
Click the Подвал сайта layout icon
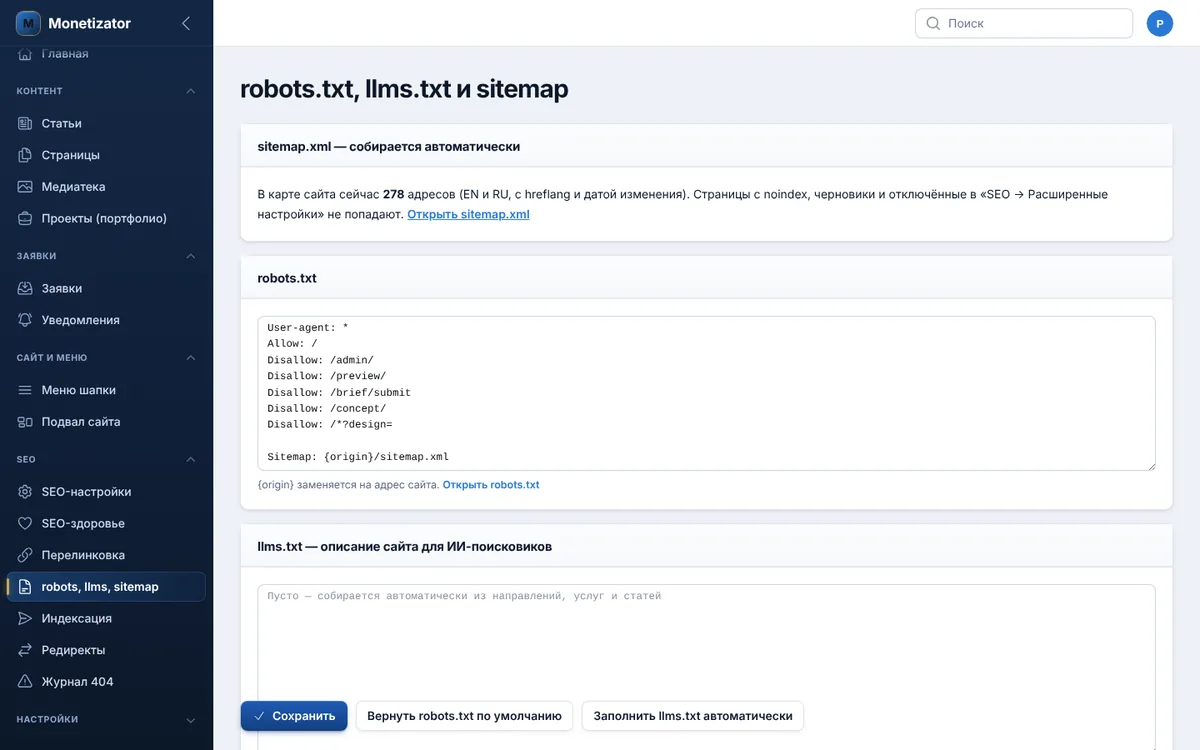tap(25, 422)
